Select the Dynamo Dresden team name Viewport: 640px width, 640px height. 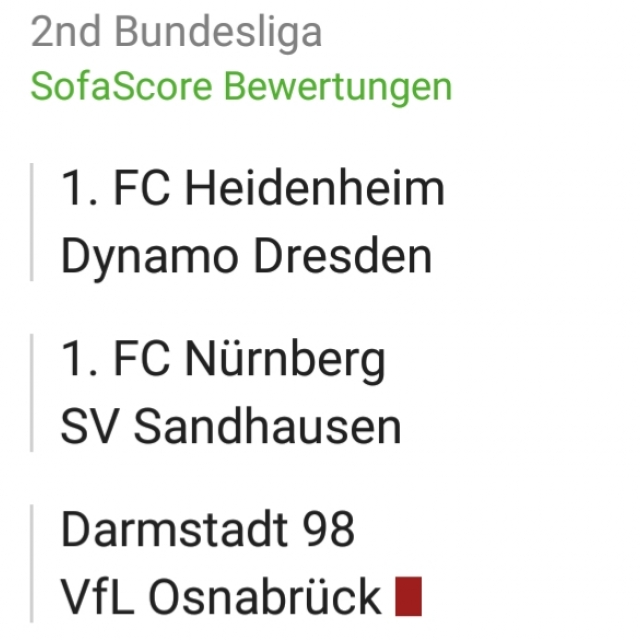[x=246, y=257]
